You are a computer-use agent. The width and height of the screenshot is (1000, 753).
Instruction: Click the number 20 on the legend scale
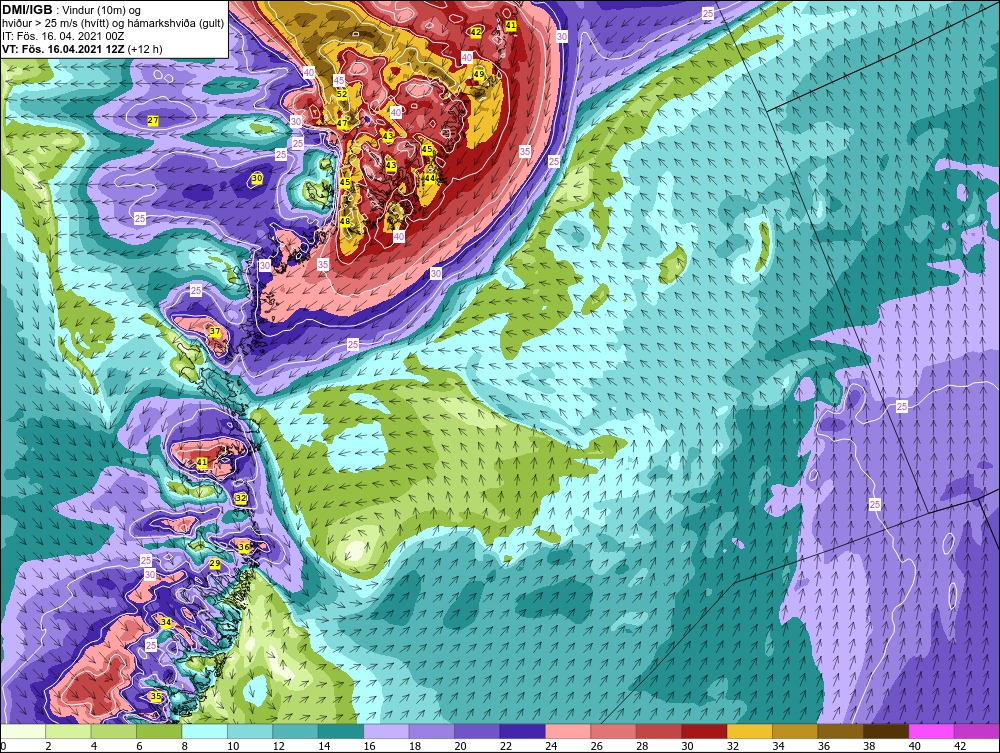point(460,746)
